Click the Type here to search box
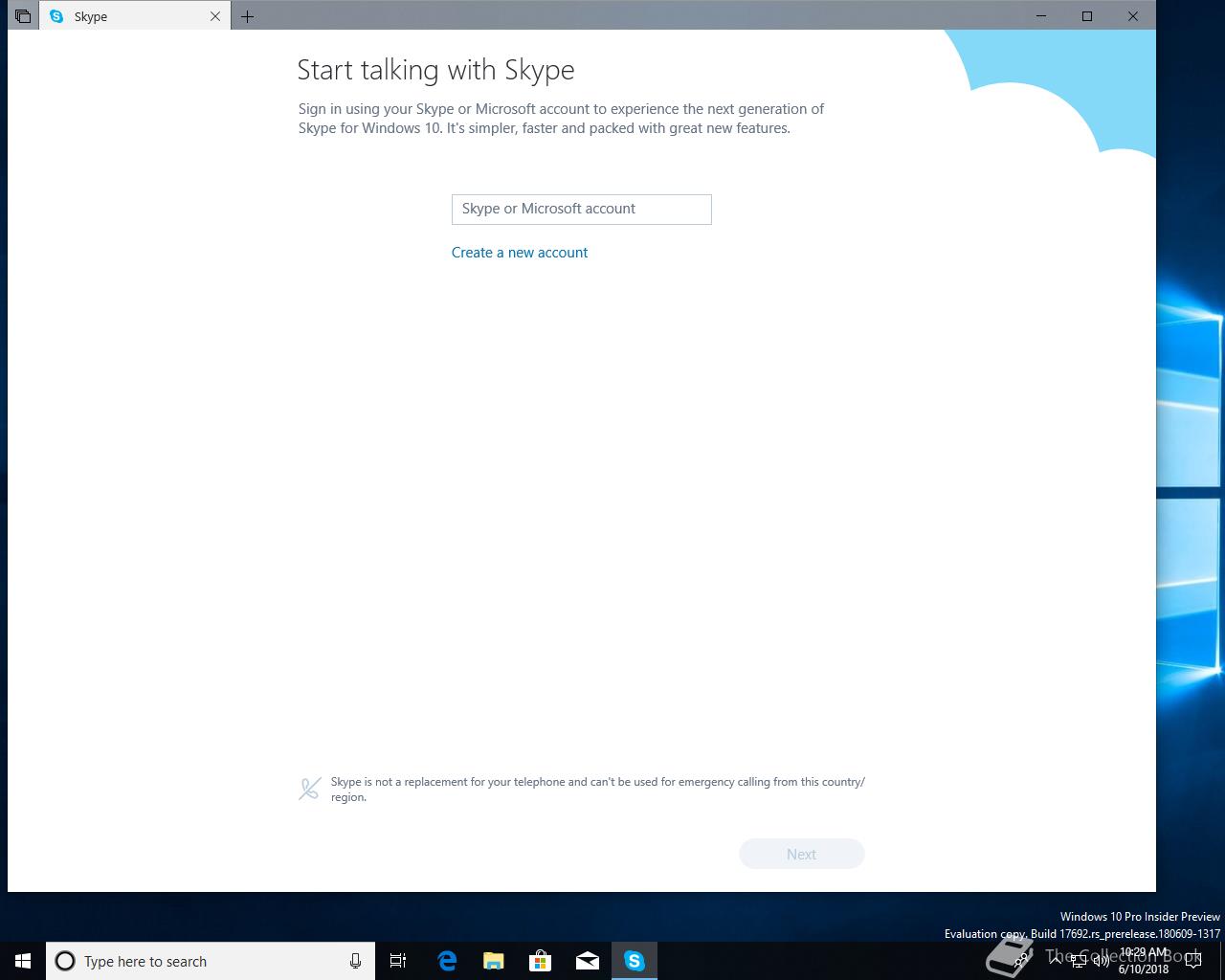This screenshot has height=980, width=1225. tap(211, 961)
